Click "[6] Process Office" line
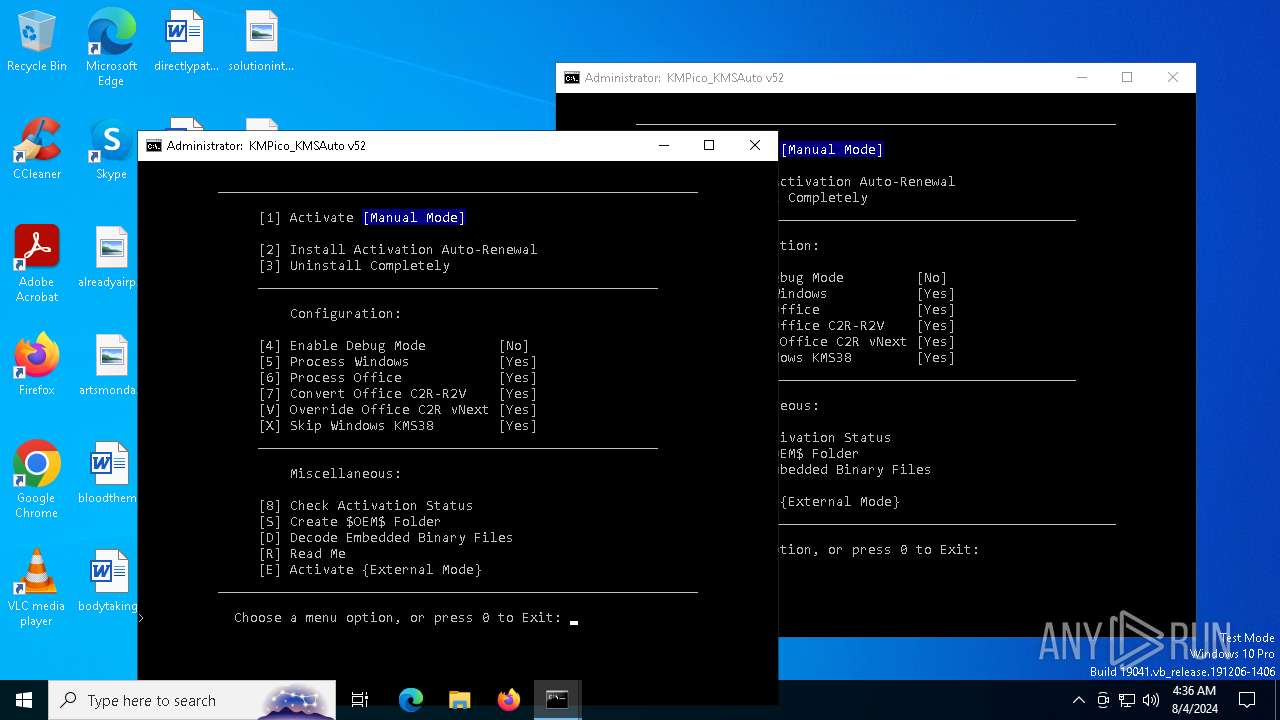 pyautogui.click(x=398, y=378)
